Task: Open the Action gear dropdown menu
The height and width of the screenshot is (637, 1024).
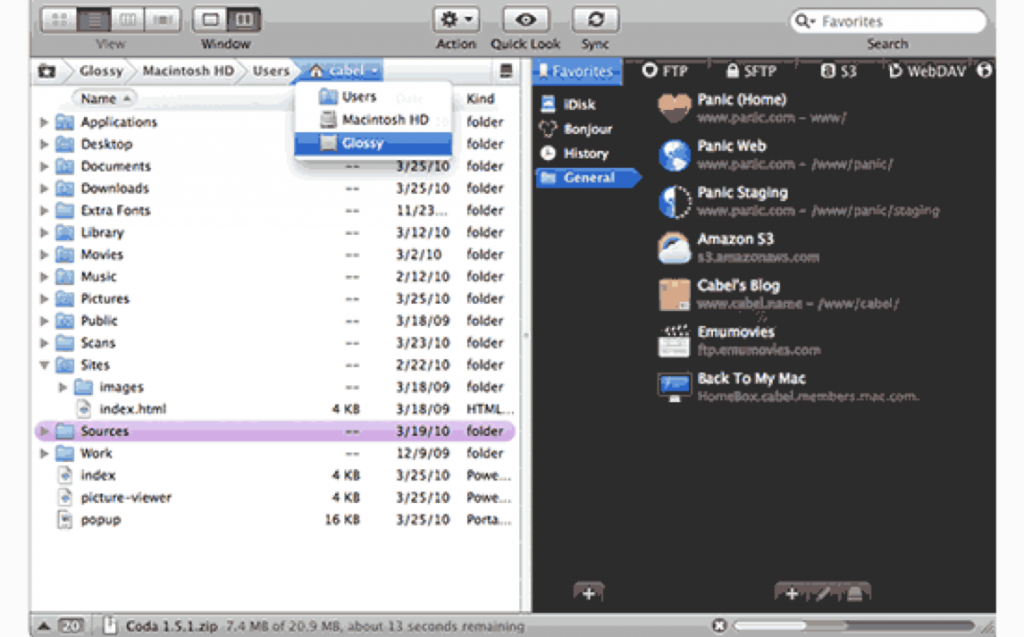Action: tap(456, 20)
